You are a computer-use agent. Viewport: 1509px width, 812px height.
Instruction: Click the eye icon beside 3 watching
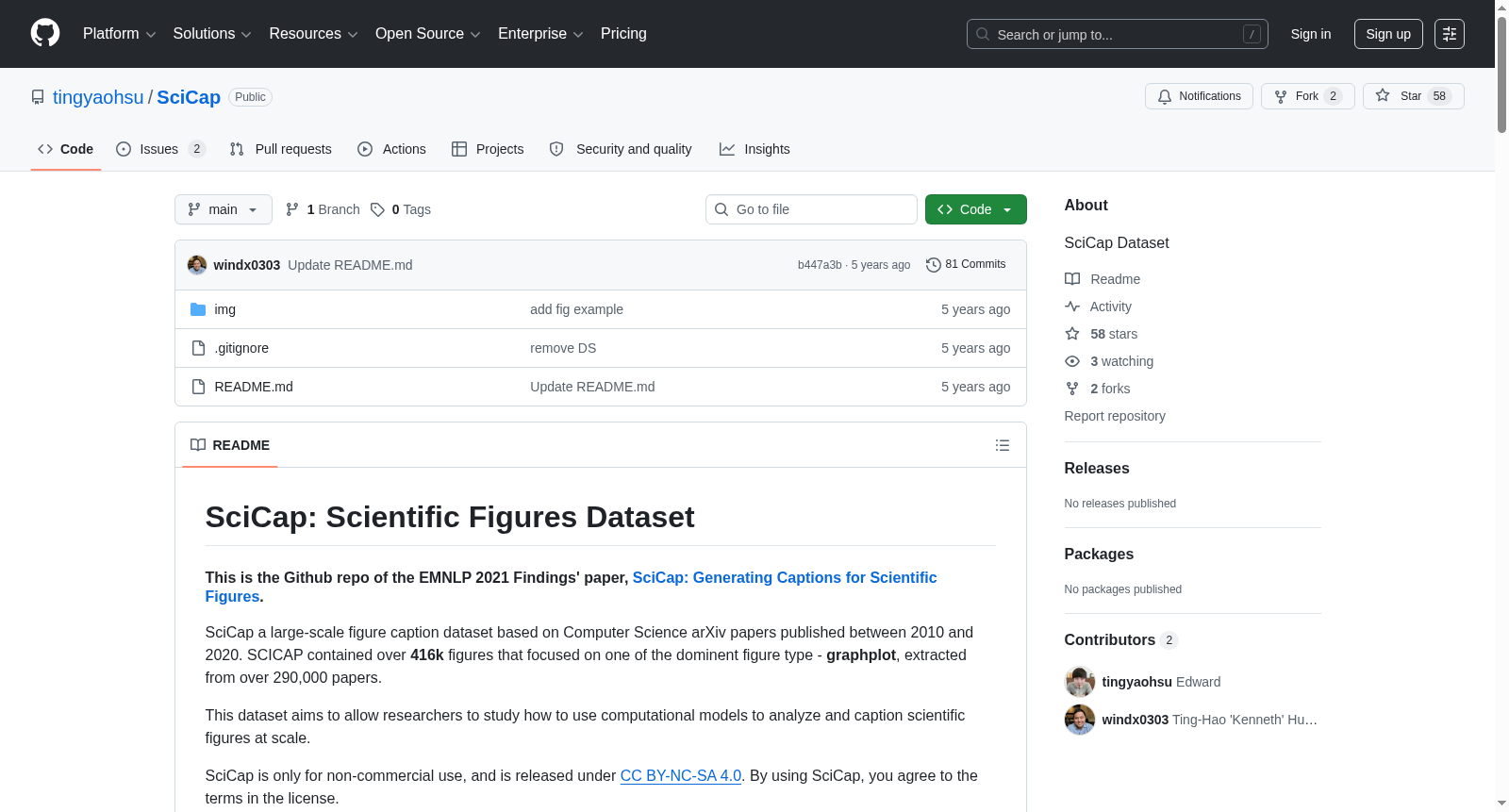(1072, 361)
